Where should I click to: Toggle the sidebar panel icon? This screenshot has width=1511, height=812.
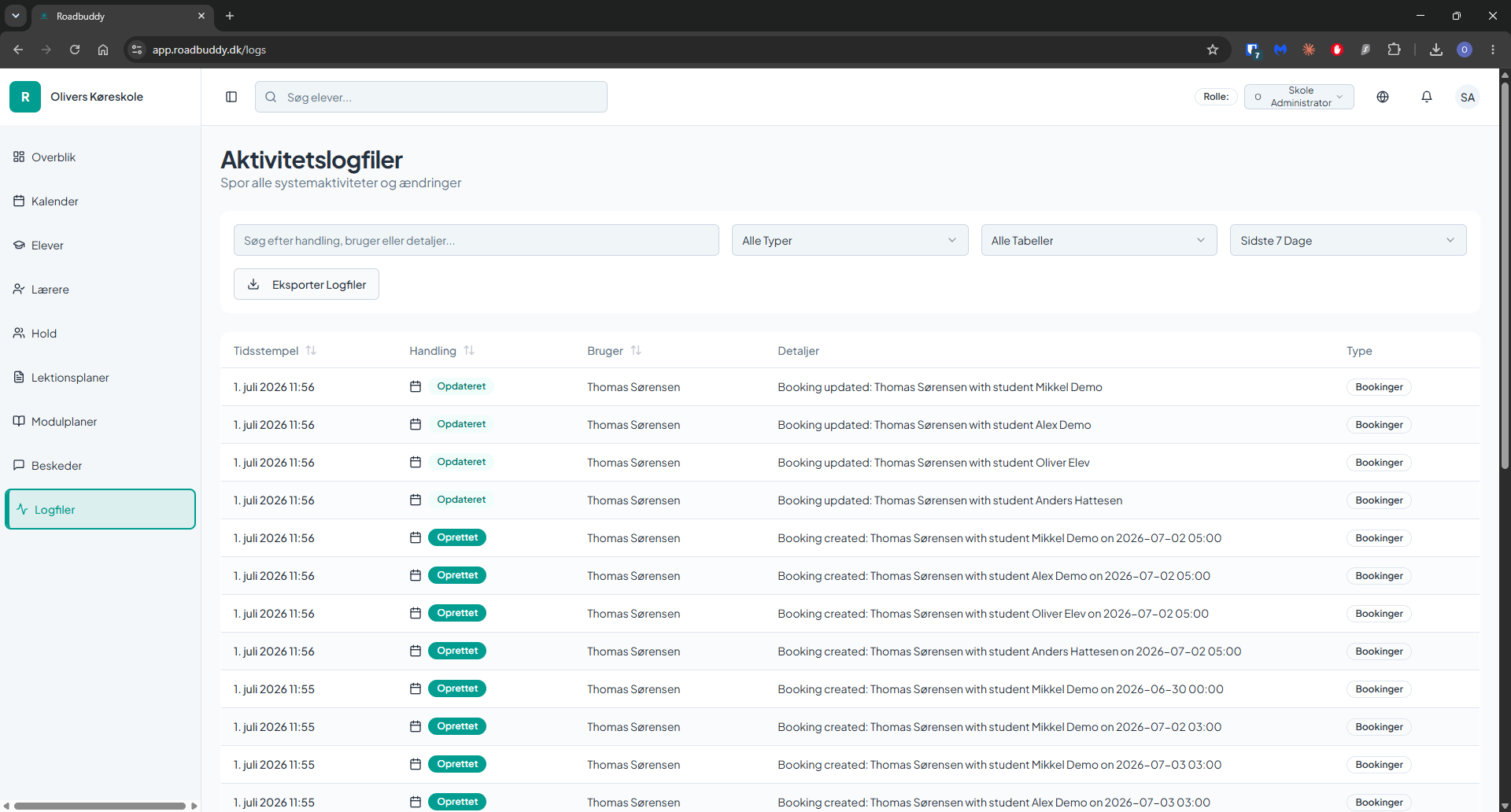point(231,97)
